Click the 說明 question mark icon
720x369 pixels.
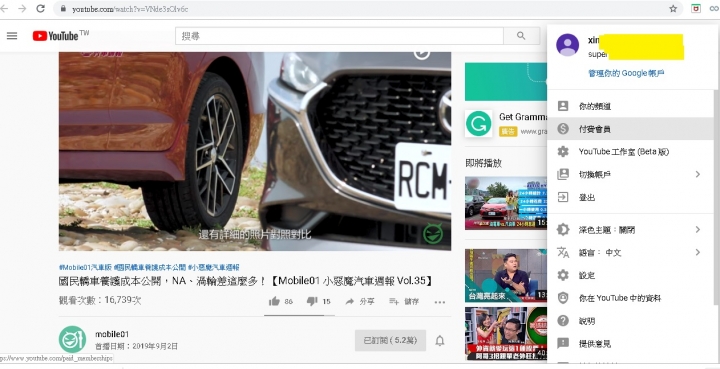click(562, 321)
